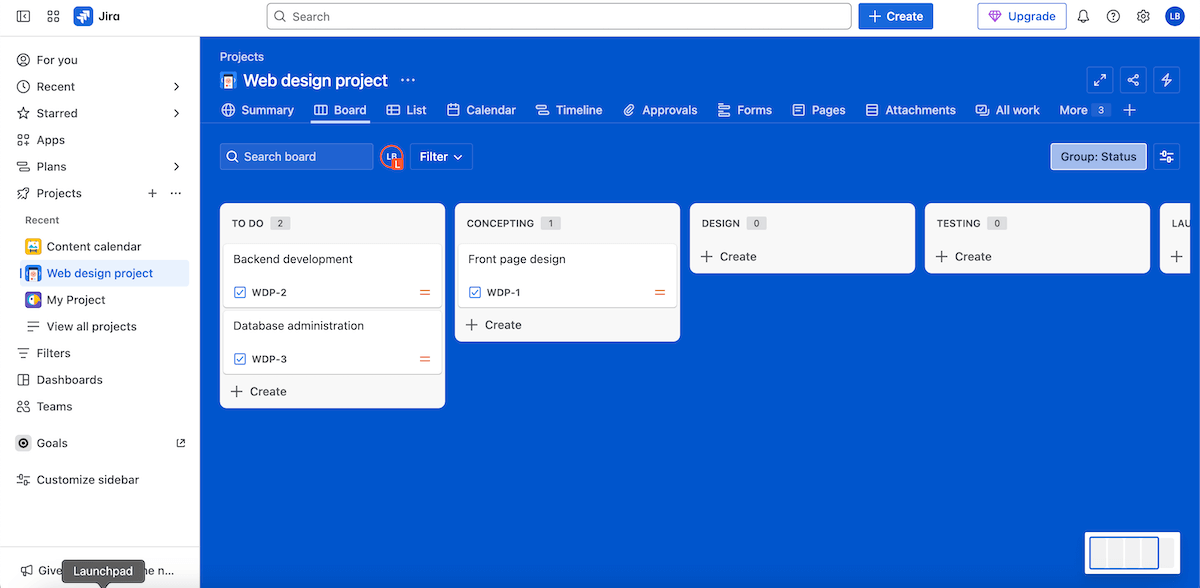The width and height of the screenshot is (1200, 588).
Task: Click the WDP-2 task type checkbox icon
Action: pos(240,293)
